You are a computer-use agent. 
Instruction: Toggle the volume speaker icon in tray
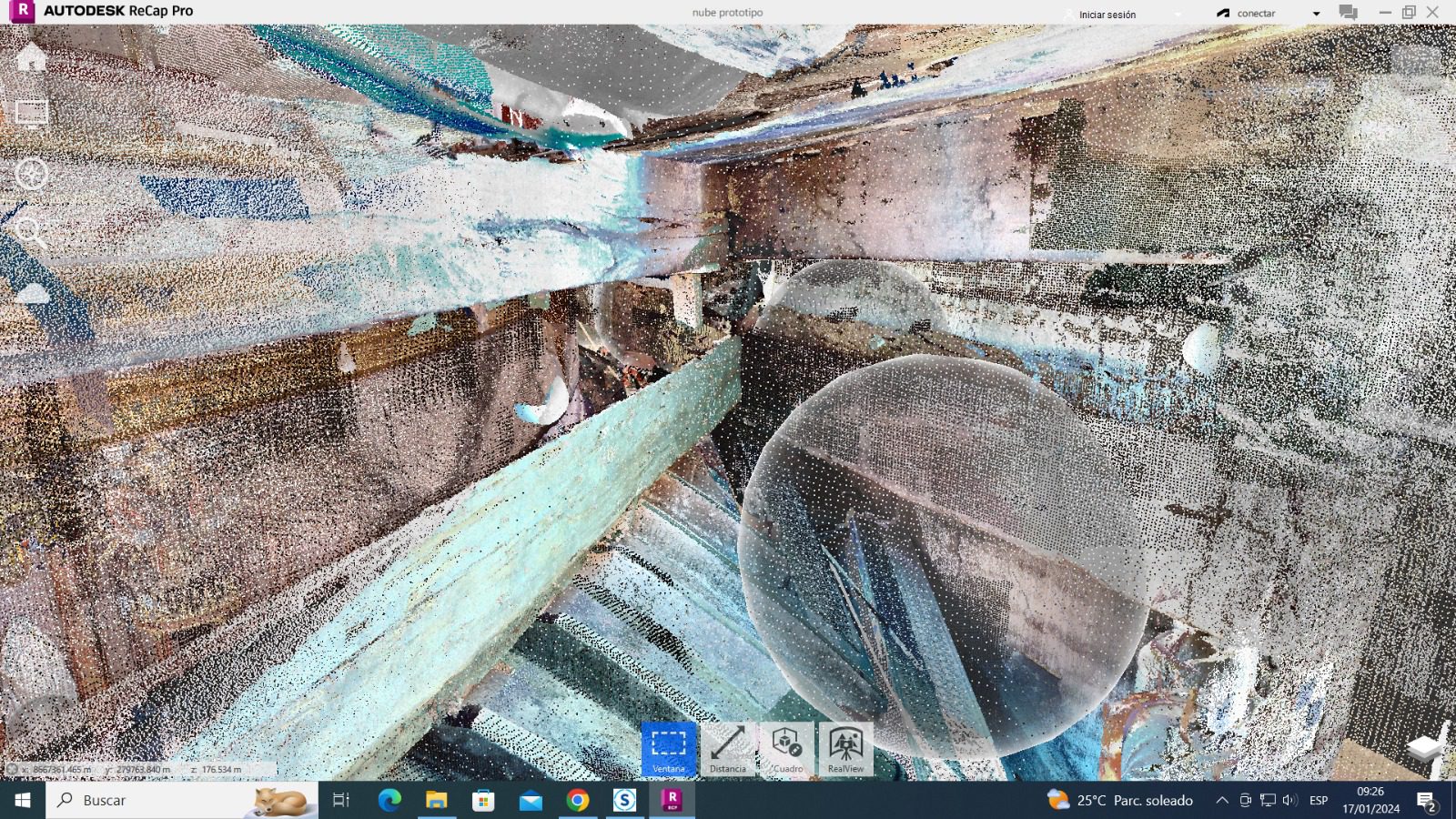pyautogui.click(x=1289, y=801)
